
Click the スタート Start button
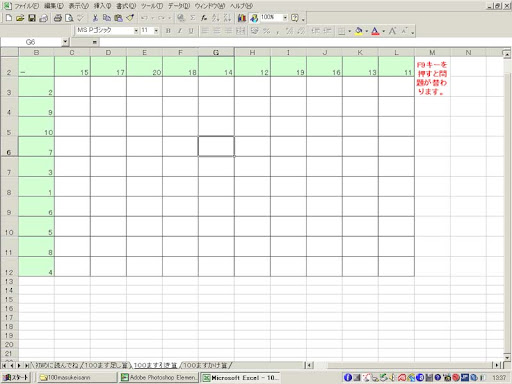16,378
